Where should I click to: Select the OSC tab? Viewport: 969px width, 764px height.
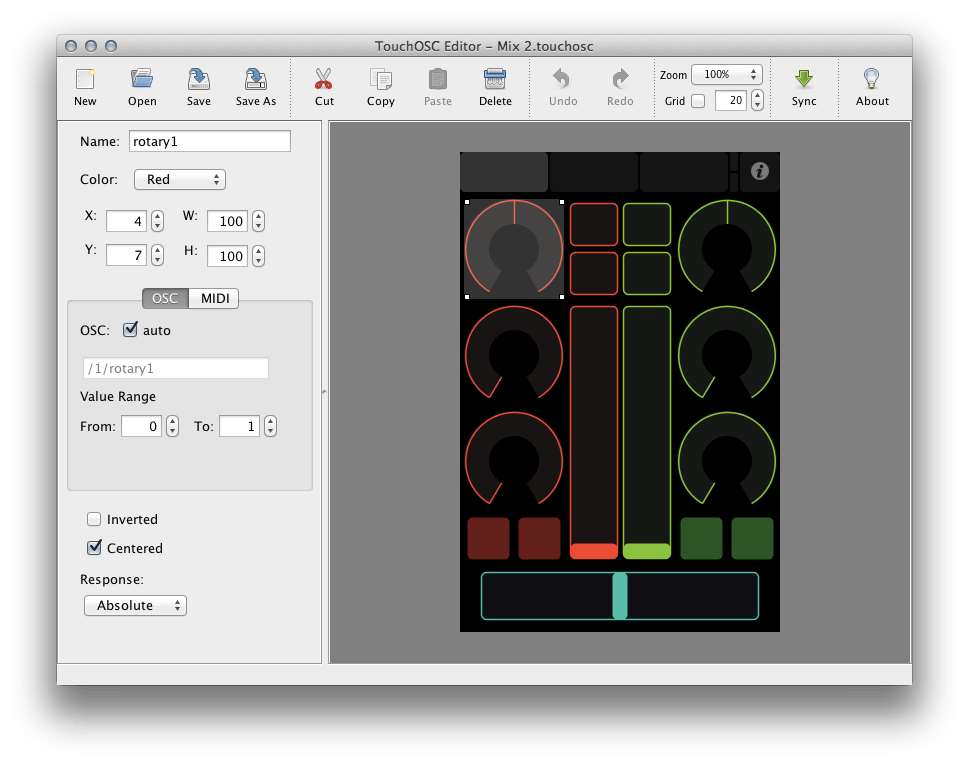164,298
